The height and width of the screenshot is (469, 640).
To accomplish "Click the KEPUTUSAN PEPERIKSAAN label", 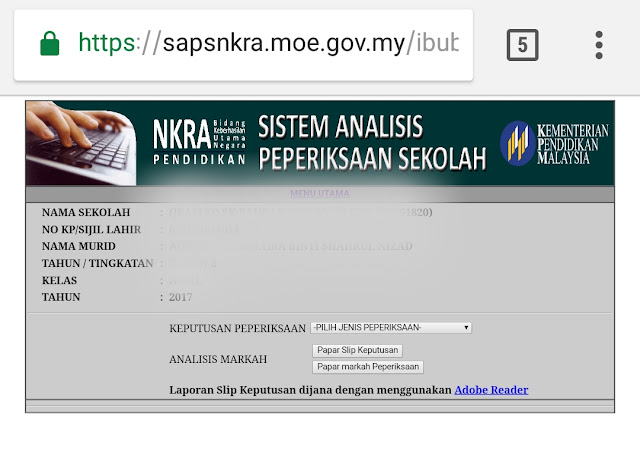I will (238, 328).
